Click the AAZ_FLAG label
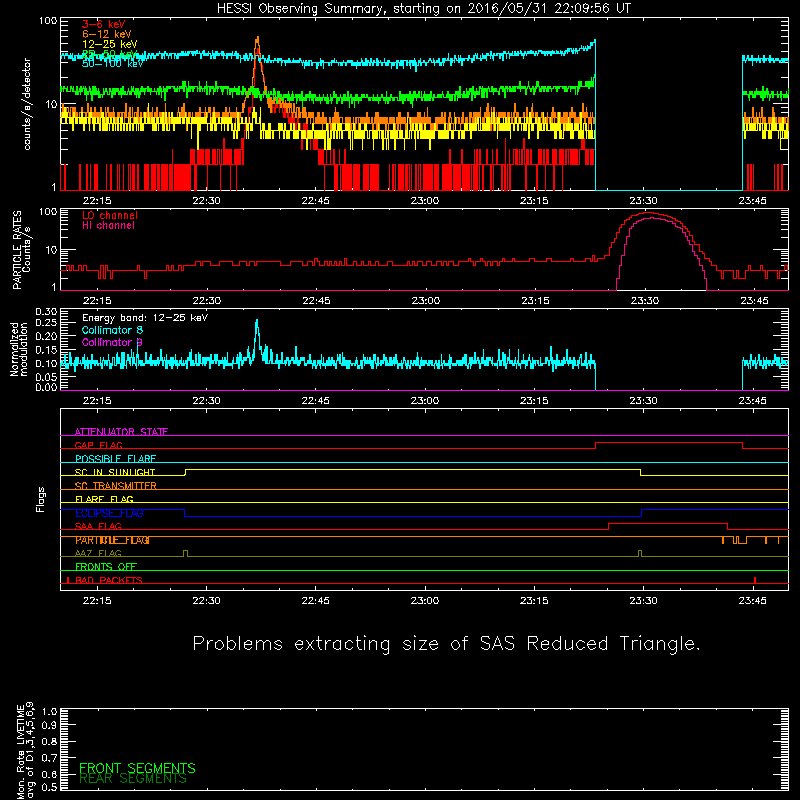Viewport: 800px width, 800px height. tap(98, 554)
